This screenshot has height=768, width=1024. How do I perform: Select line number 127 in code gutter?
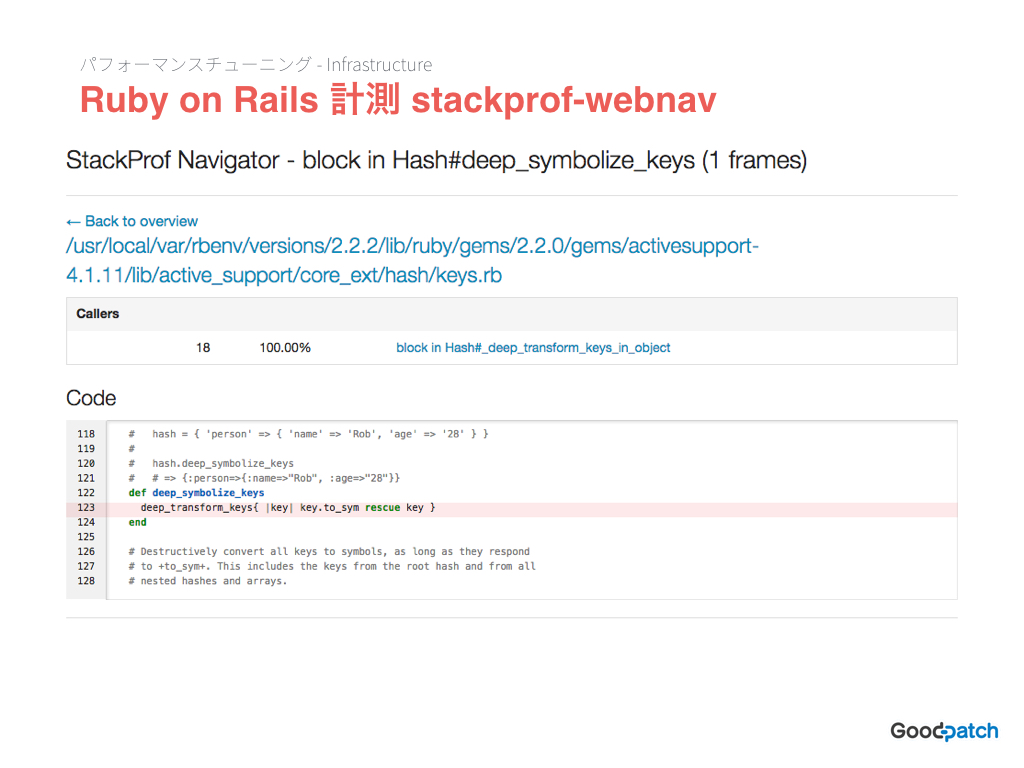point(86,566)
